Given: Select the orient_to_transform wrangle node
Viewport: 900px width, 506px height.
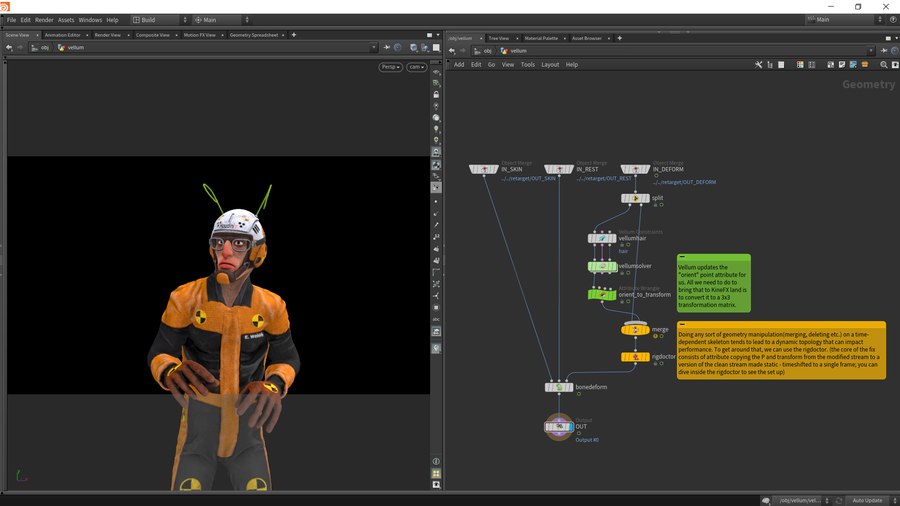Looking at the screenshot, I should [602, 294].
